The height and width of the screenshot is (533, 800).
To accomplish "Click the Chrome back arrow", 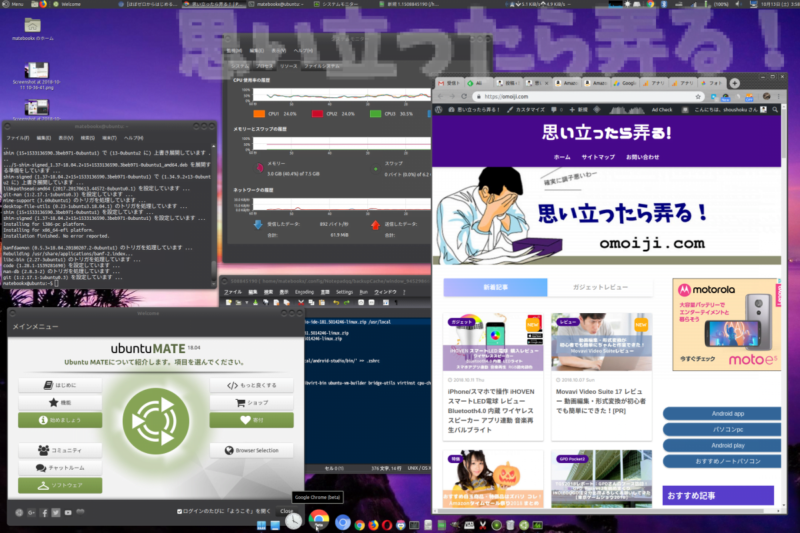I will tap(441, 96).
